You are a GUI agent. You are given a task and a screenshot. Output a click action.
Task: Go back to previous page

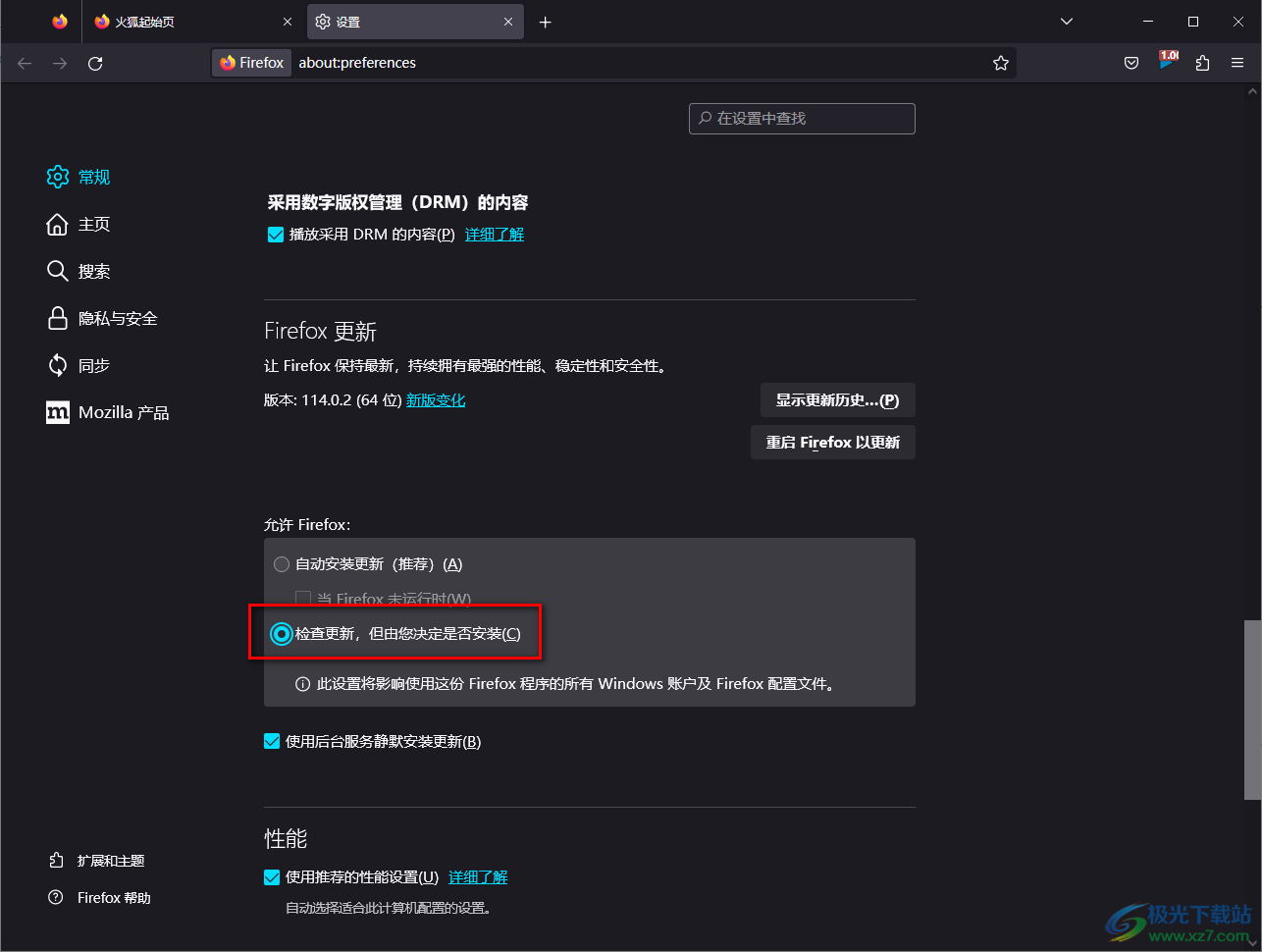(25, 63)
